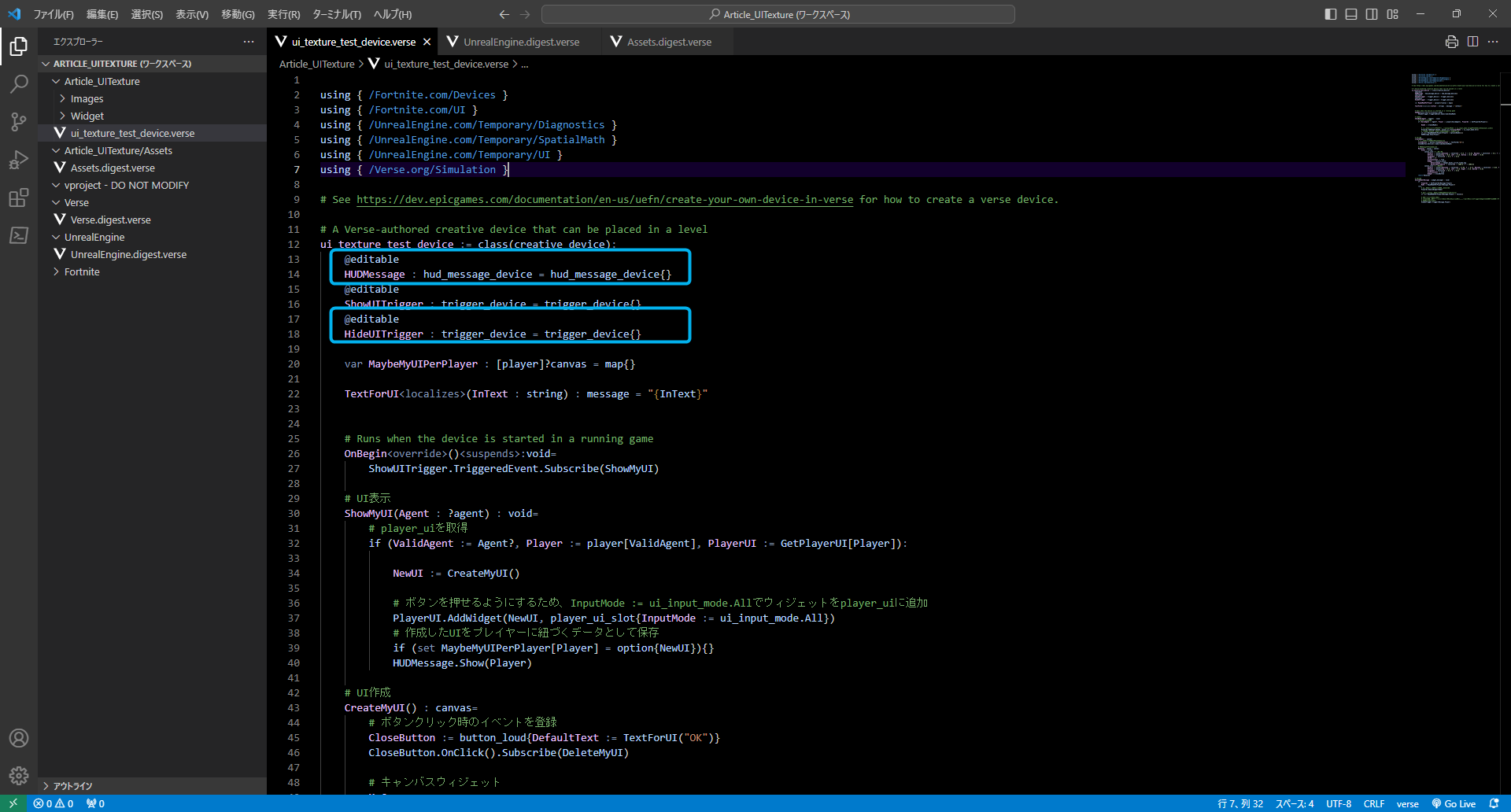The width and height of the screenshot is (1511, 812).
Task: Open the Search view in activity bar
Action: [x=19, y=83]
